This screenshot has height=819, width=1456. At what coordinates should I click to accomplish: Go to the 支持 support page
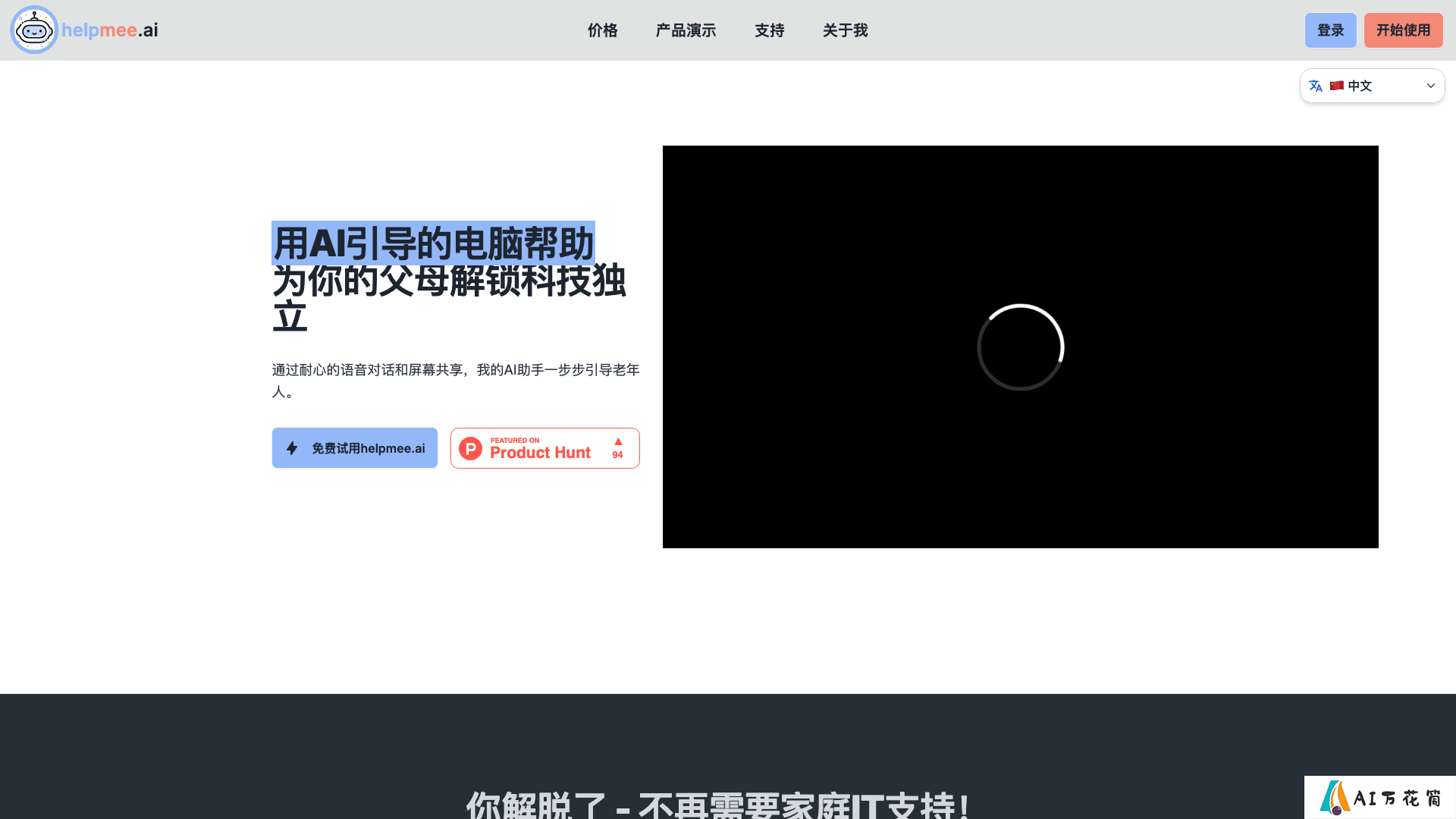click(x=770, y=30)
